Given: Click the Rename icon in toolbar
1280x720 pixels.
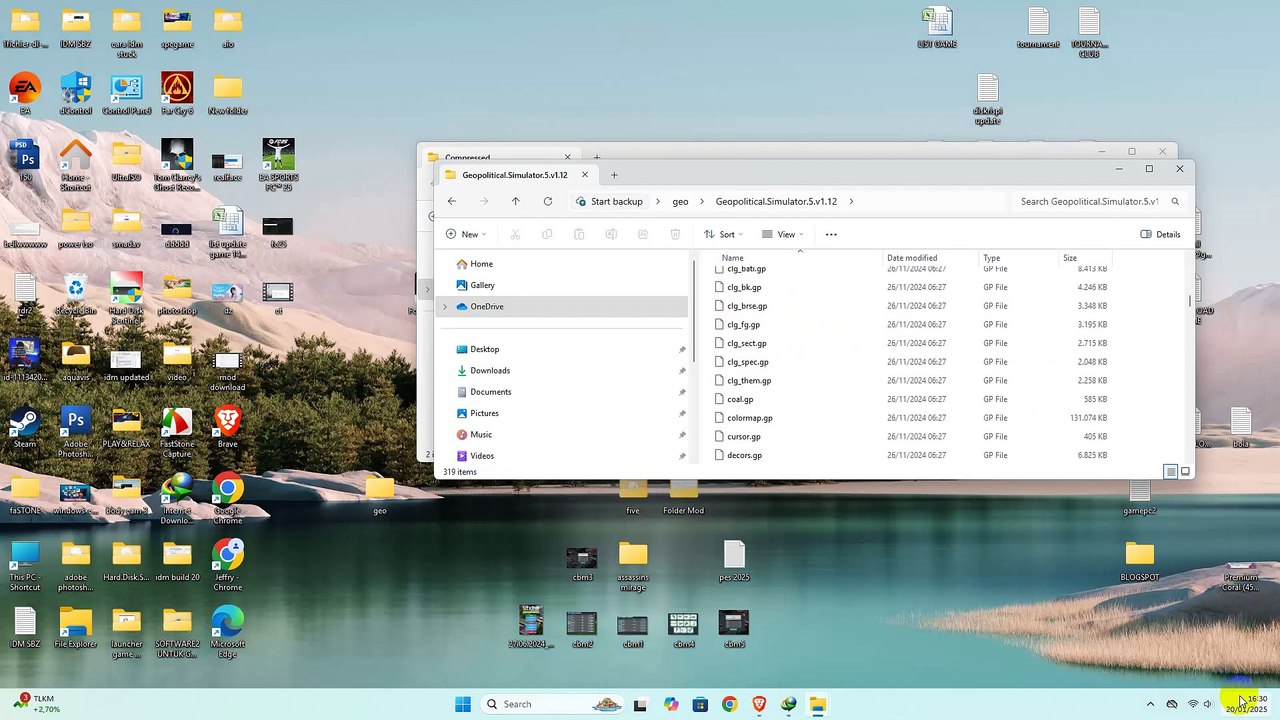Looking at the screenshot, I should click(611, 234).
